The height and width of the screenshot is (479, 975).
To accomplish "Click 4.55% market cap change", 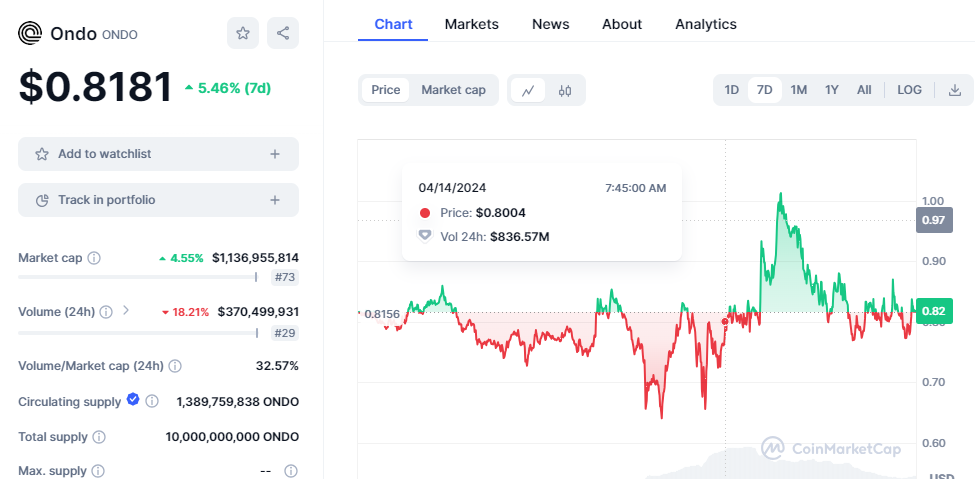I will tap(181, 258).
